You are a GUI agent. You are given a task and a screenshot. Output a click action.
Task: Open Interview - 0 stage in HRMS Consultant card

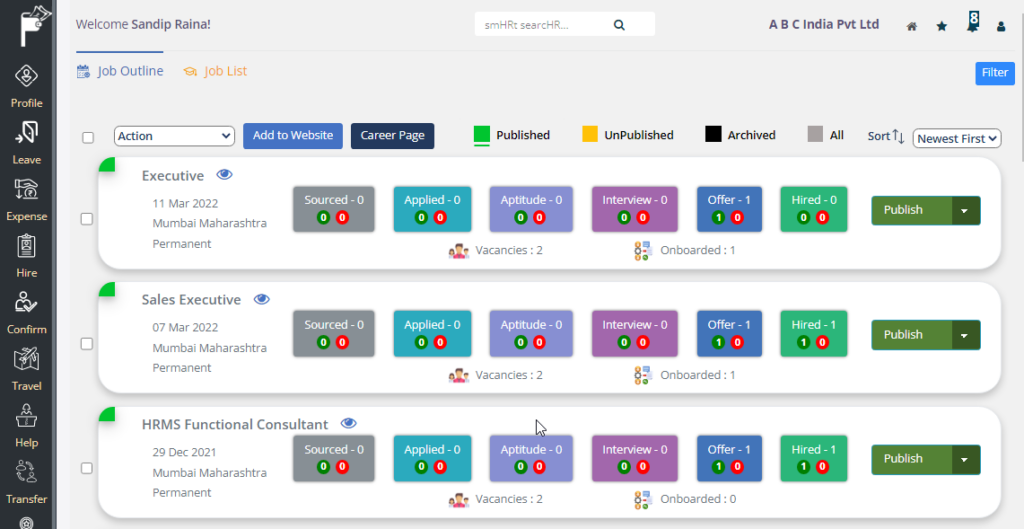tap(635, 458)
